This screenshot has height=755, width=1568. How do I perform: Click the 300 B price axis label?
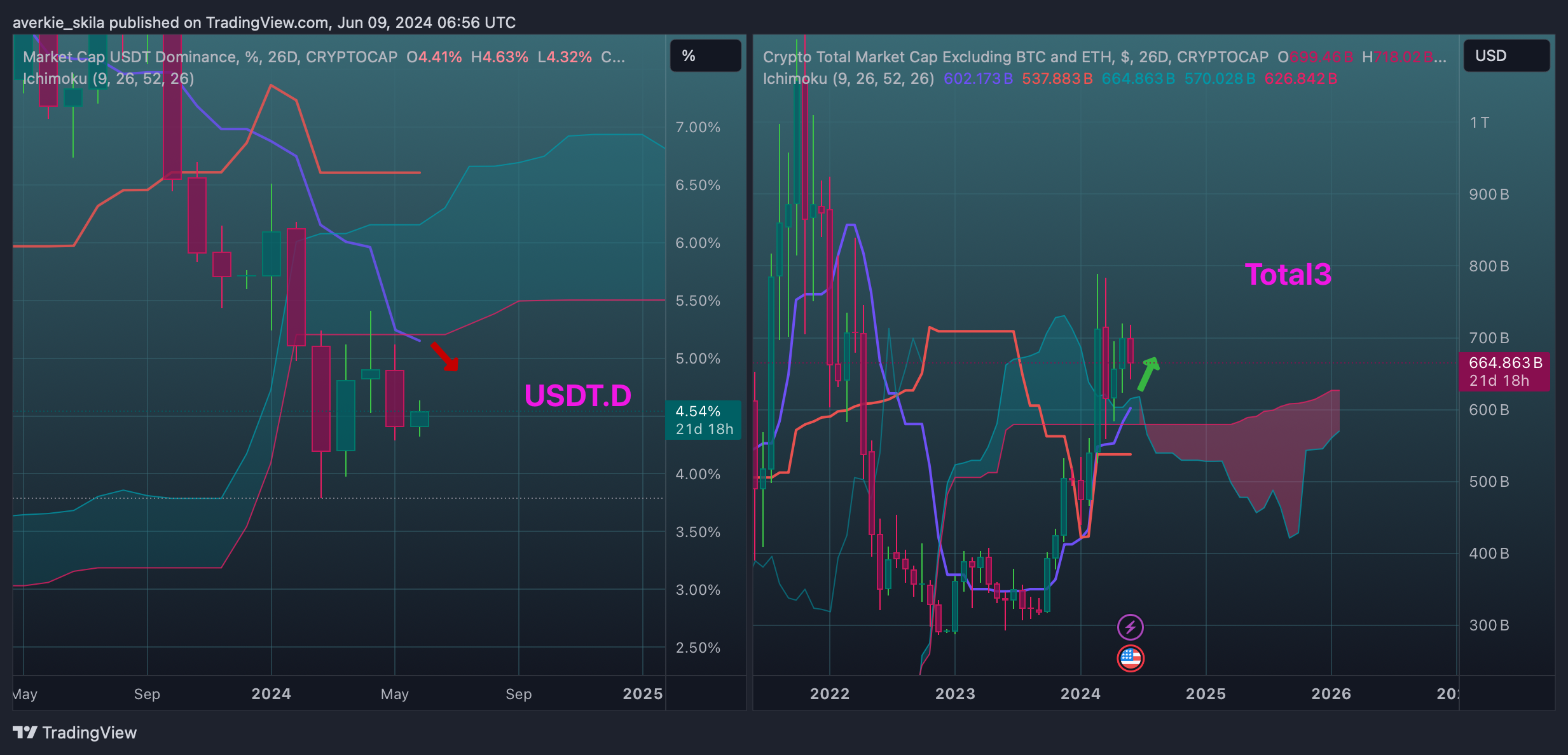point(1489,625)
